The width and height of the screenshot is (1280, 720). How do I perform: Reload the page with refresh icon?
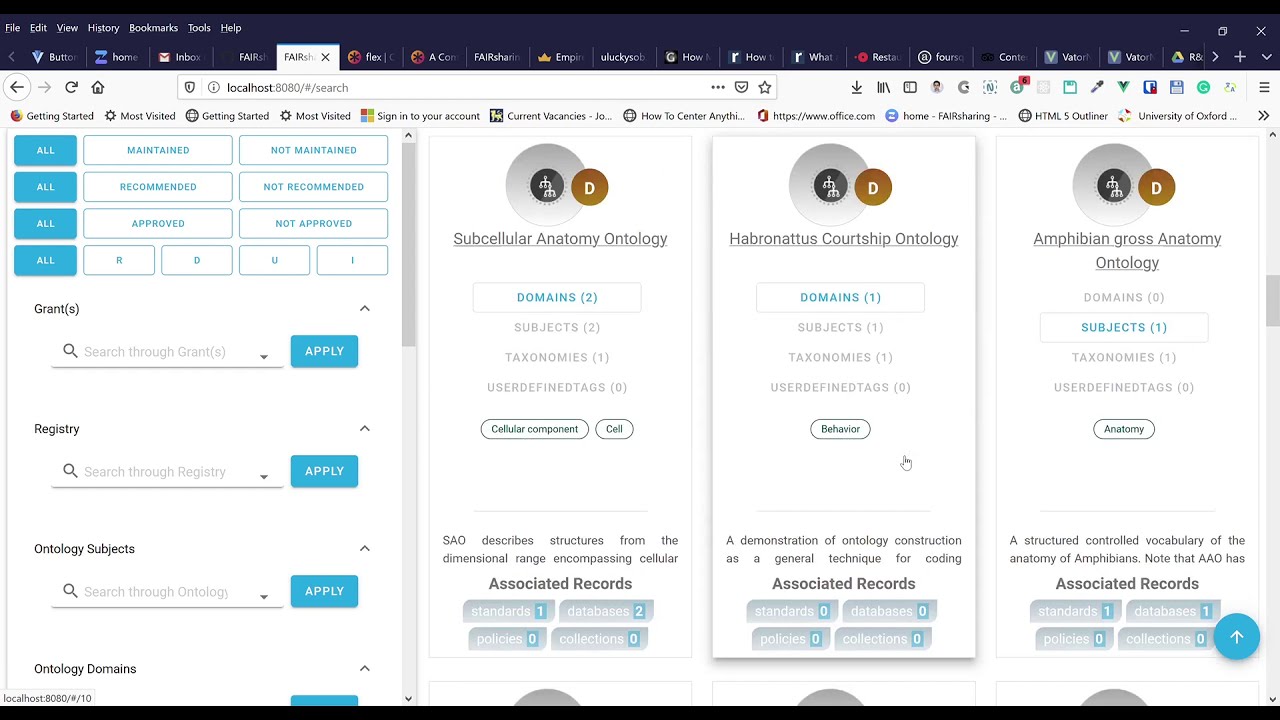[x=71, y=87]
